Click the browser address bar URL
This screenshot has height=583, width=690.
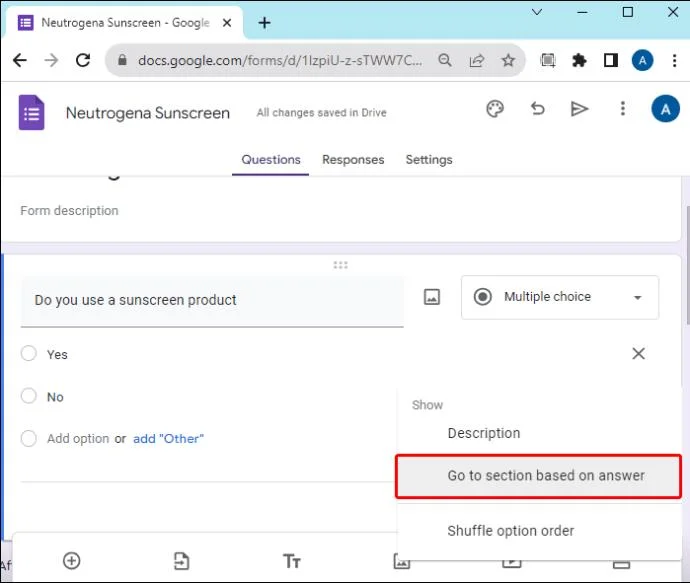(280, 60)
